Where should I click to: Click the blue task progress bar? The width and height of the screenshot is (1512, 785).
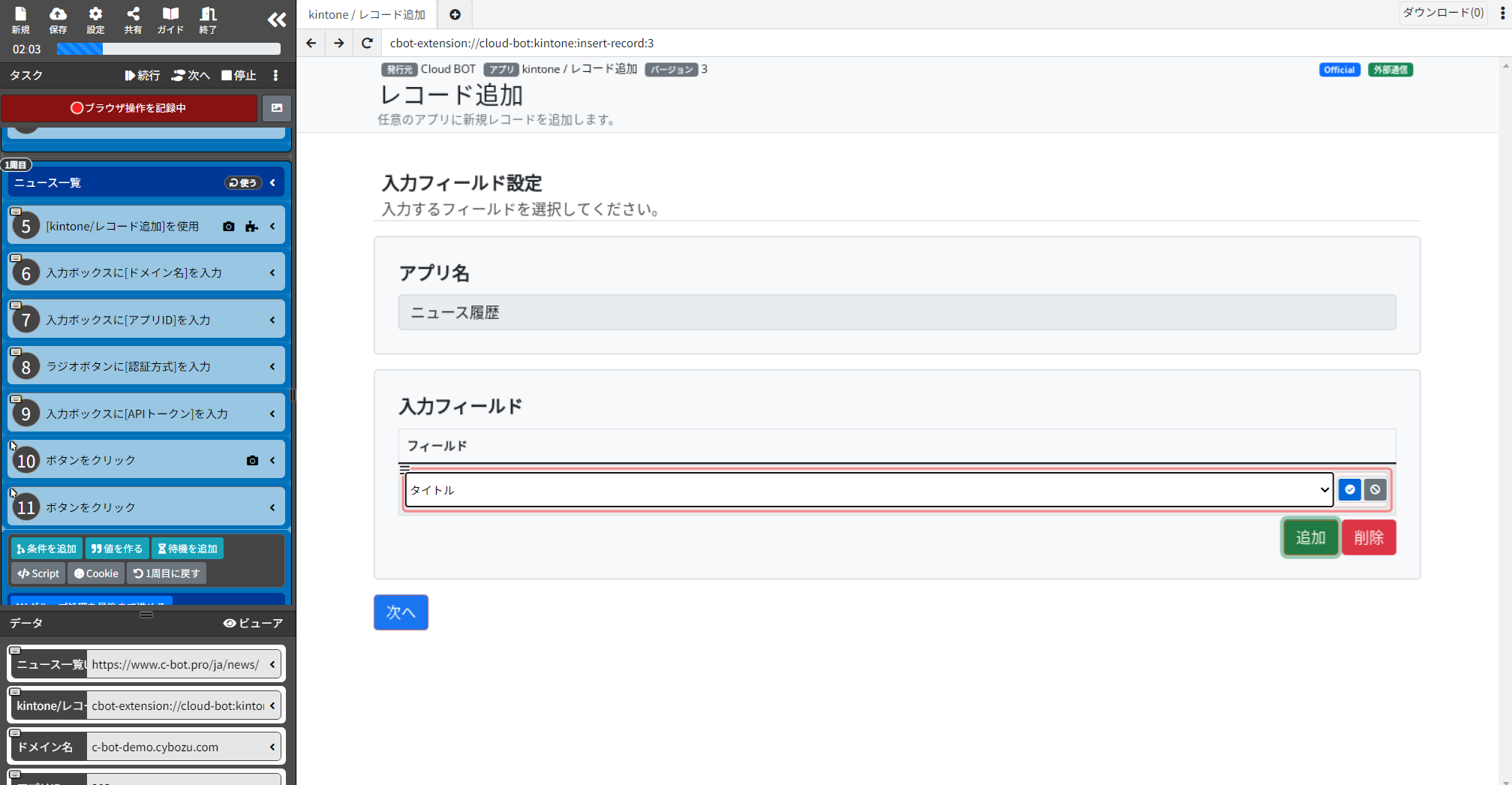pyautogui.click(x=169, y=49)
